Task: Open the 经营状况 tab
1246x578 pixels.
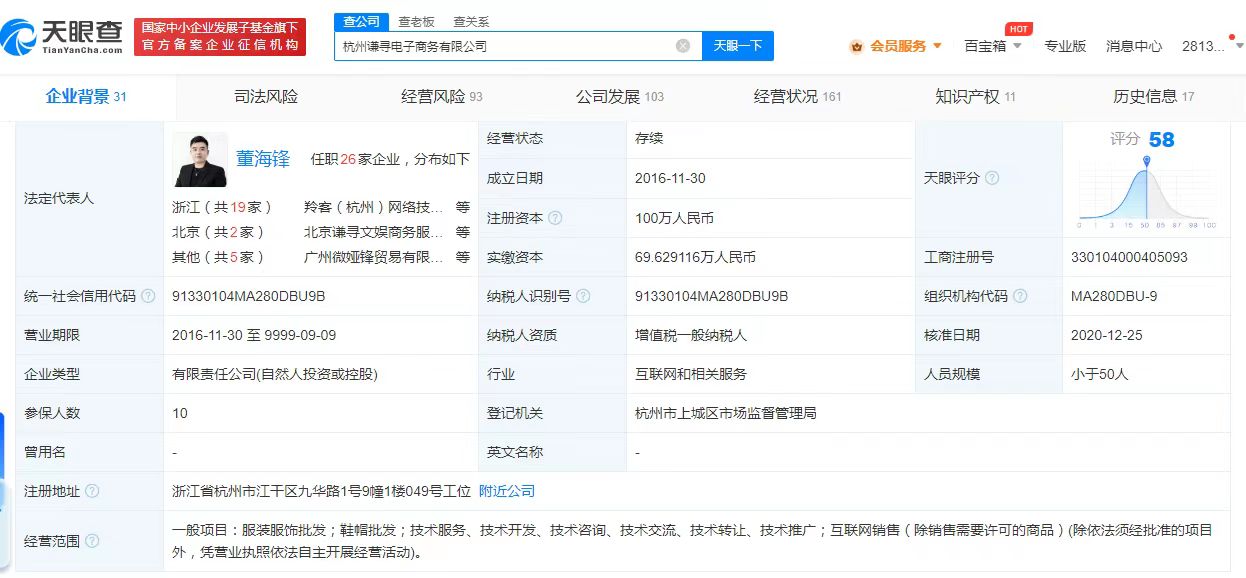Action: (x=797, y=97)
